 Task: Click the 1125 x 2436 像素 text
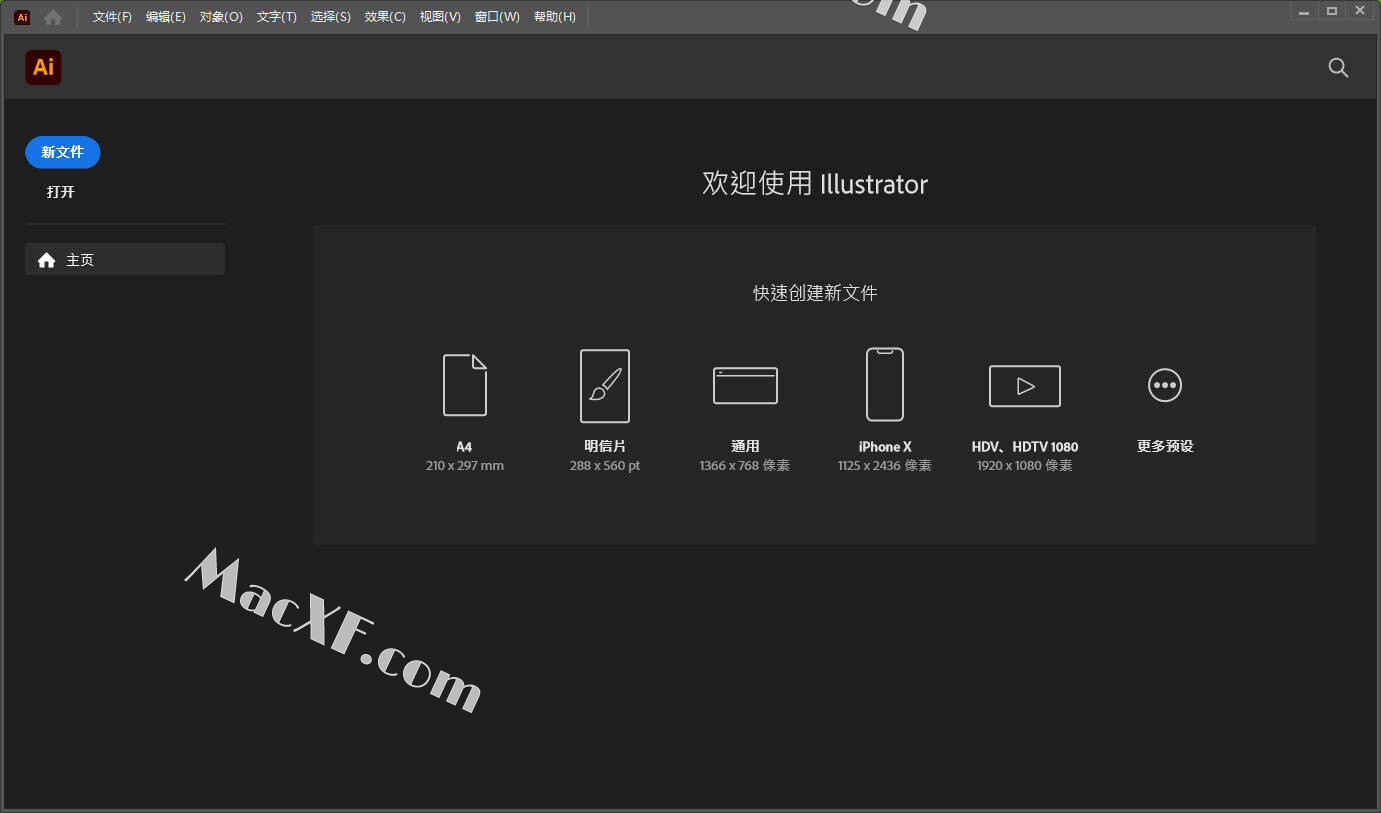click(885, 466)
